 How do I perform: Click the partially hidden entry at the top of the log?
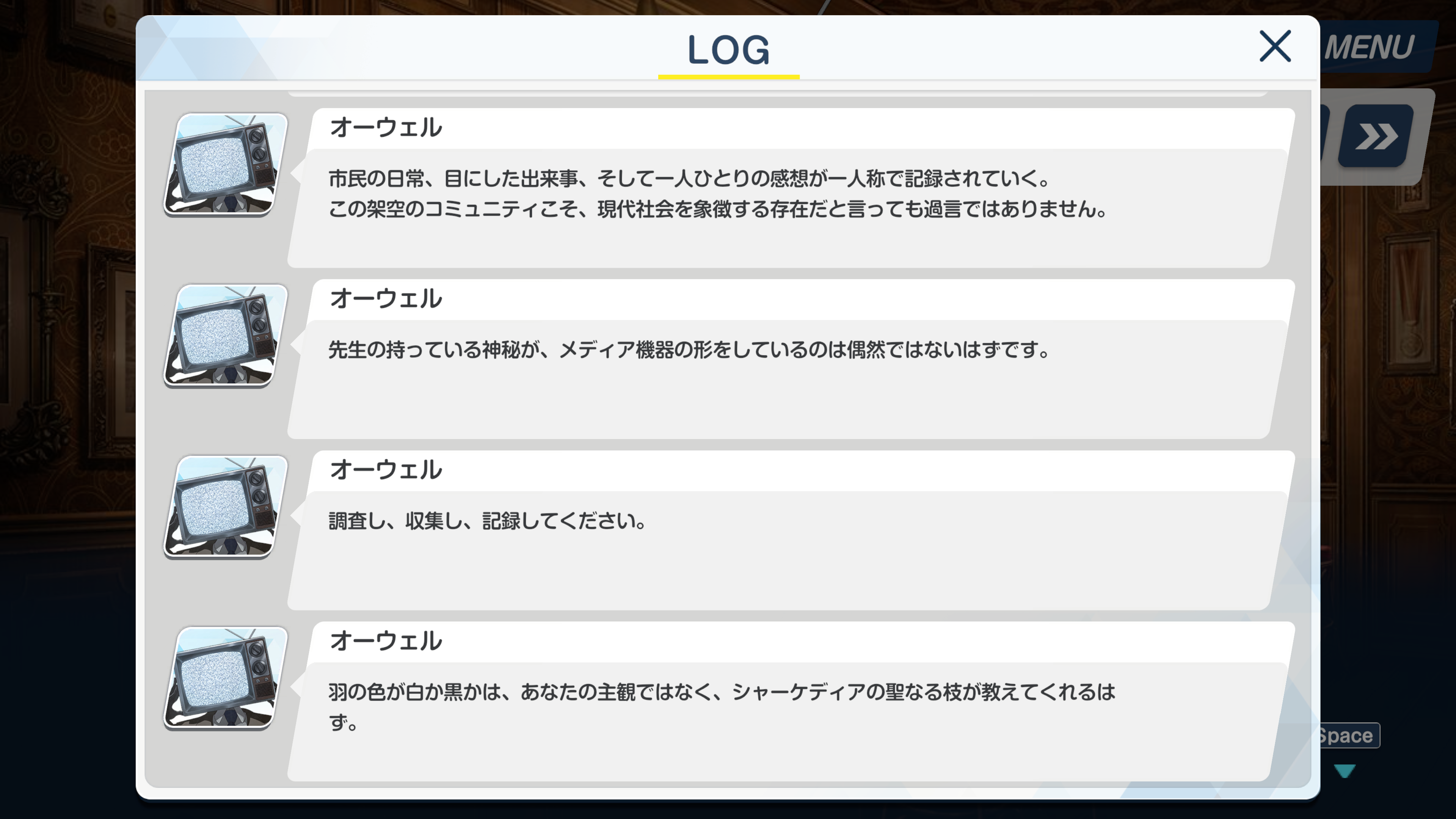tap(777, 93)
